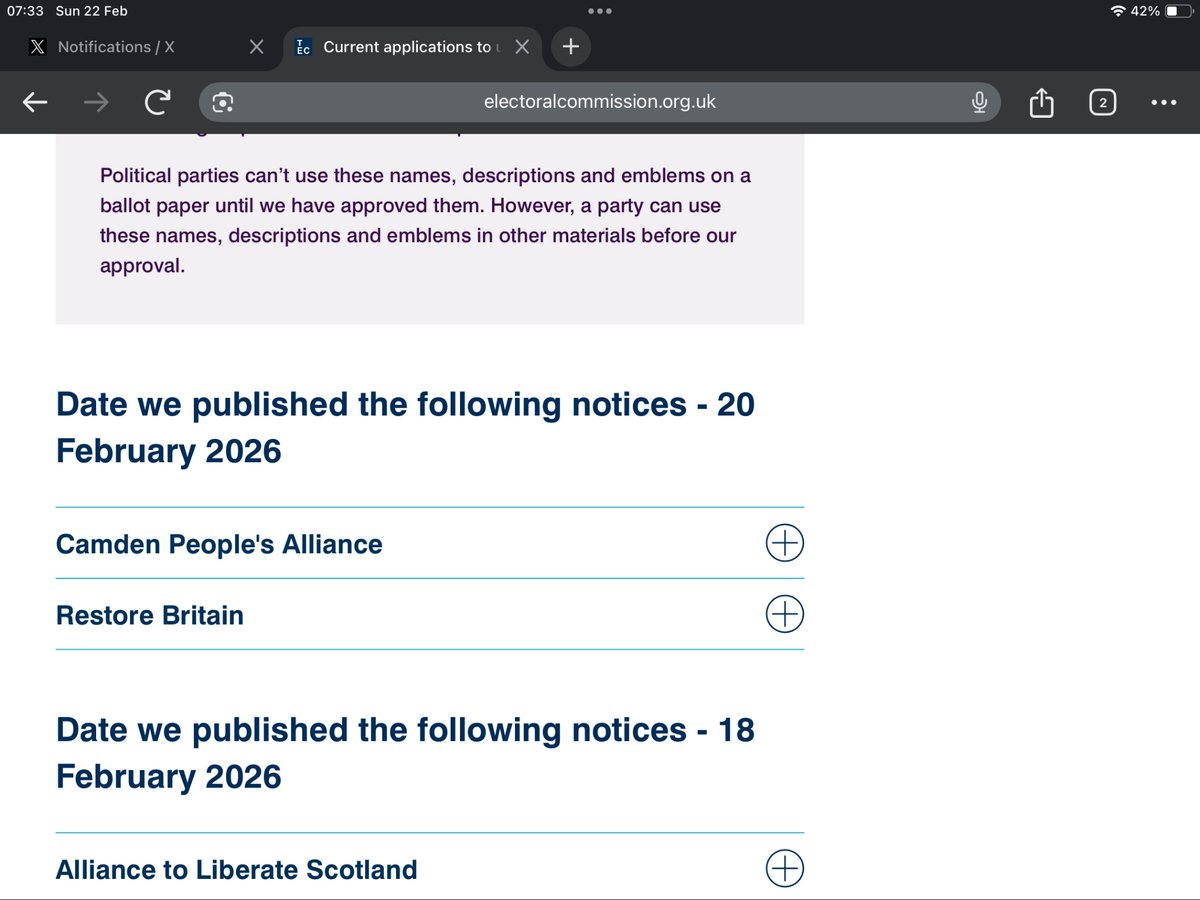This screenshot has height=900, width=1200.
Task: Tap the multitasking three dots at top
Action: 599,11
